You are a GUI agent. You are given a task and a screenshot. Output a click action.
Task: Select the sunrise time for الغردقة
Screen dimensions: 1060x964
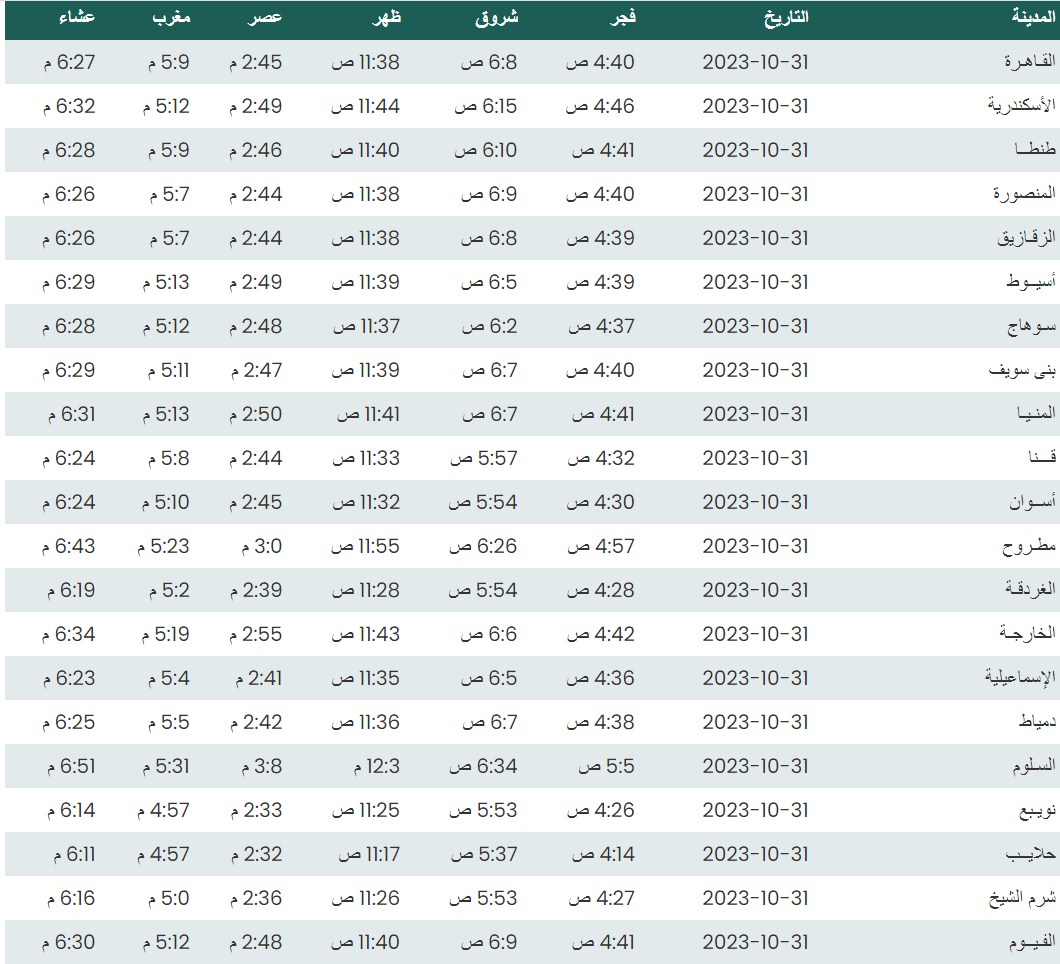coord(483,590)
